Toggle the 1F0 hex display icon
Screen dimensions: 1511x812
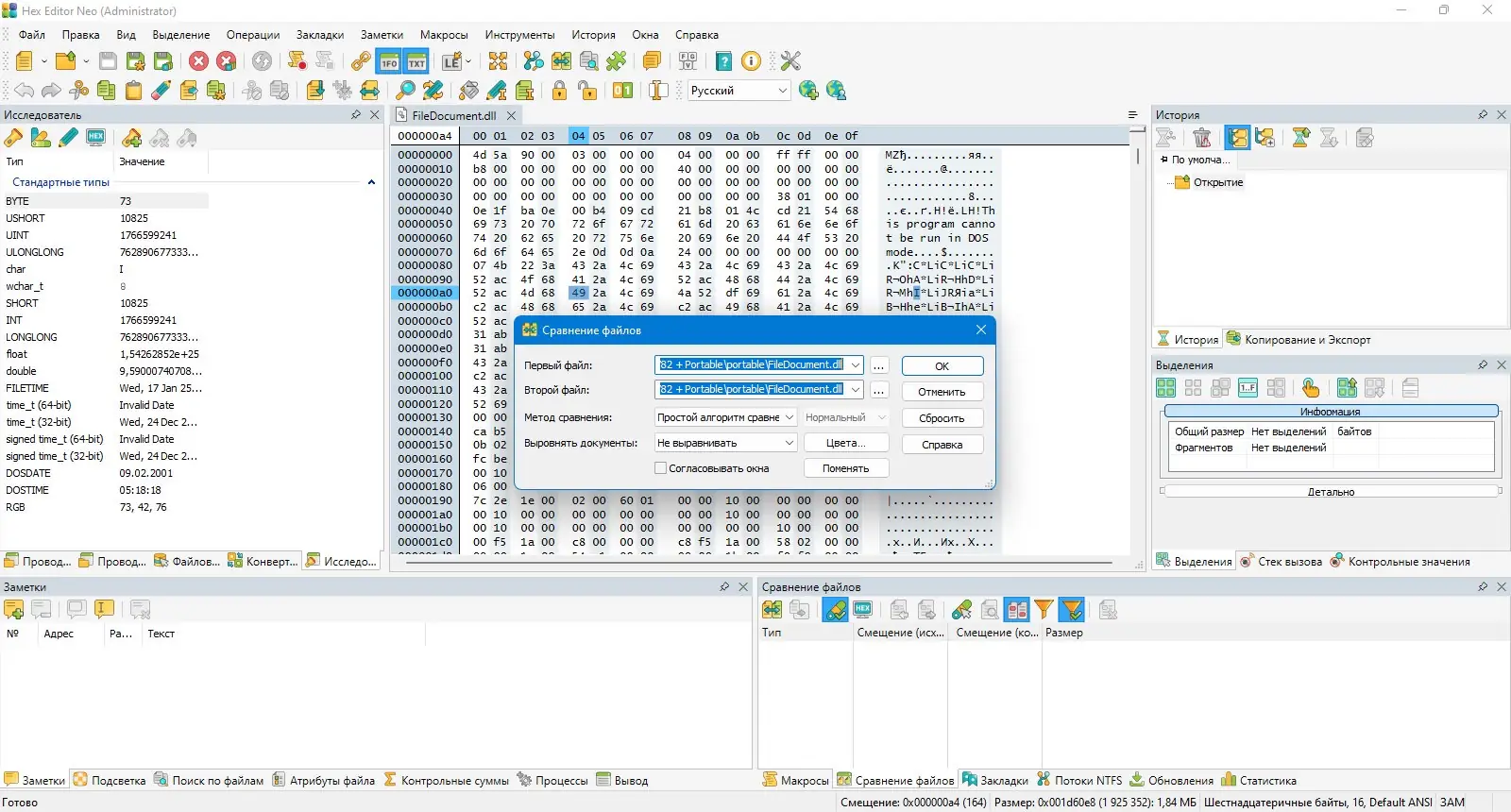(x=389, y=61)
